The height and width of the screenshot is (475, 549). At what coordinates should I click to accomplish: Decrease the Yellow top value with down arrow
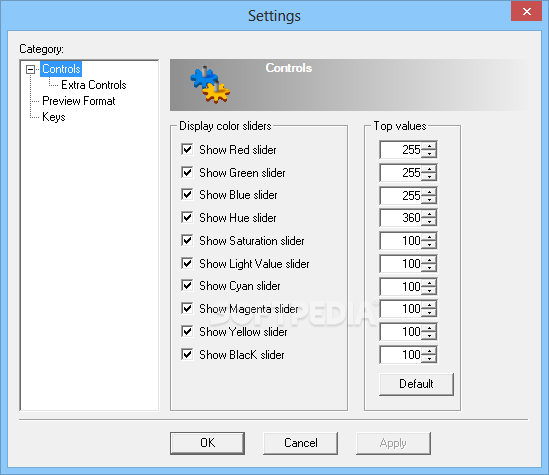coord(429,335)
